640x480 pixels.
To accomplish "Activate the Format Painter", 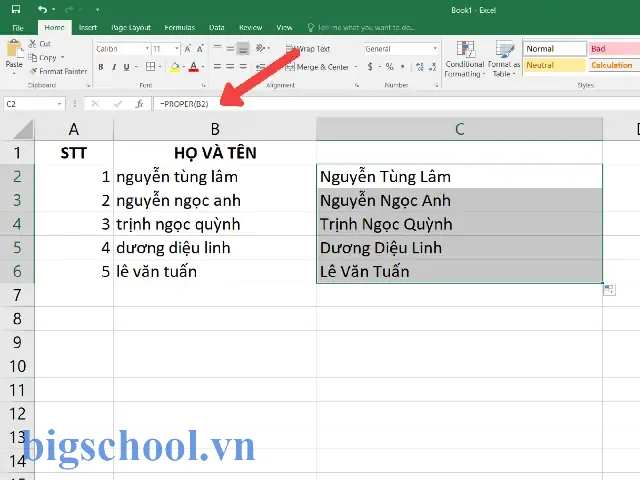I will click(x=58, y=71).
